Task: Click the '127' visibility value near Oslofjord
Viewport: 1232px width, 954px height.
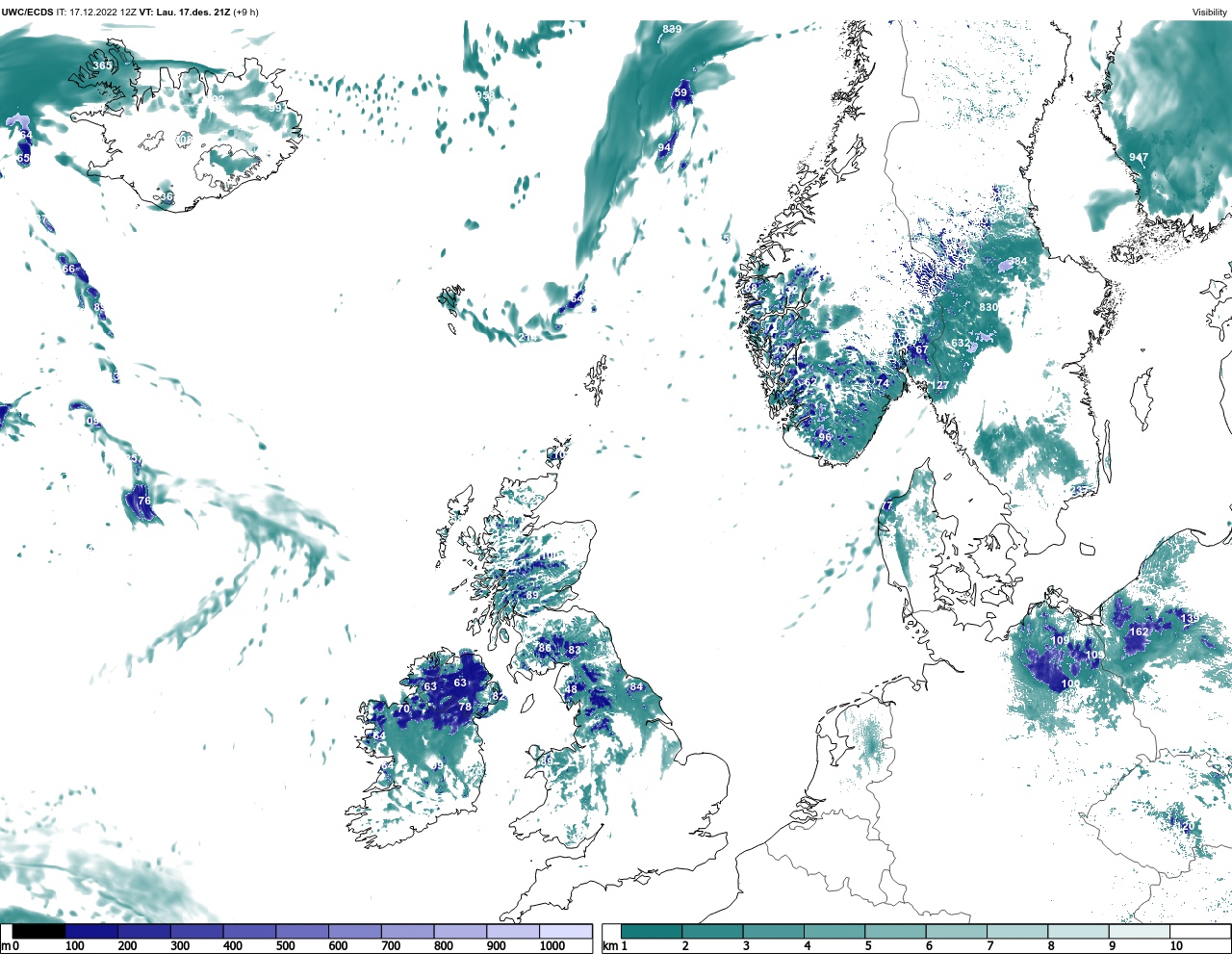Action: click(939, 385)
